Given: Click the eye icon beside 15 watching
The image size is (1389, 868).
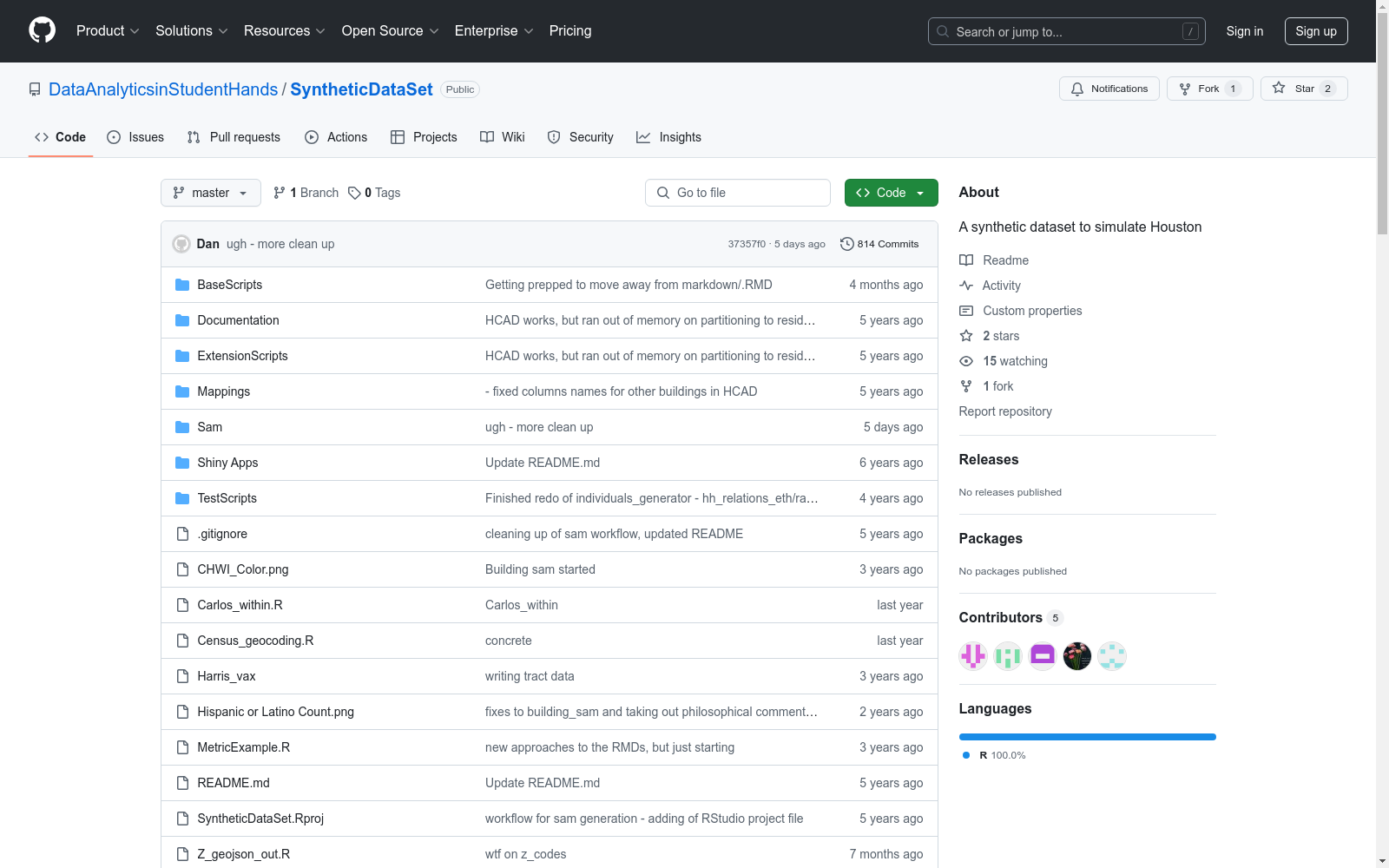Looking at the screenshot, I should click(966, 361).
